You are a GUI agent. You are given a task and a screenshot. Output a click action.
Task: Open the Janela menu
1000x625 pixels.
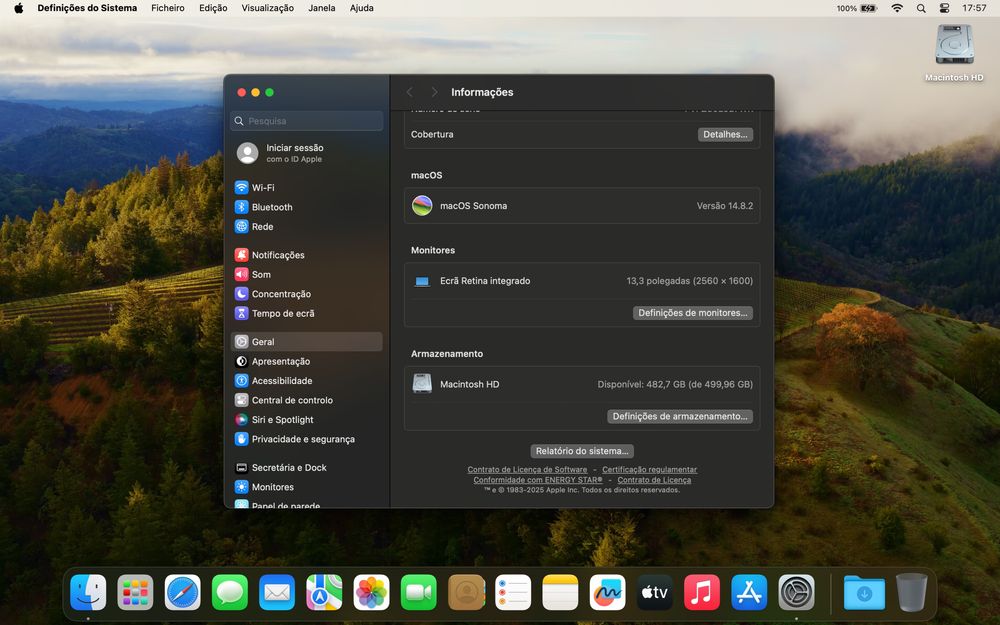click(x=321, y=8)
